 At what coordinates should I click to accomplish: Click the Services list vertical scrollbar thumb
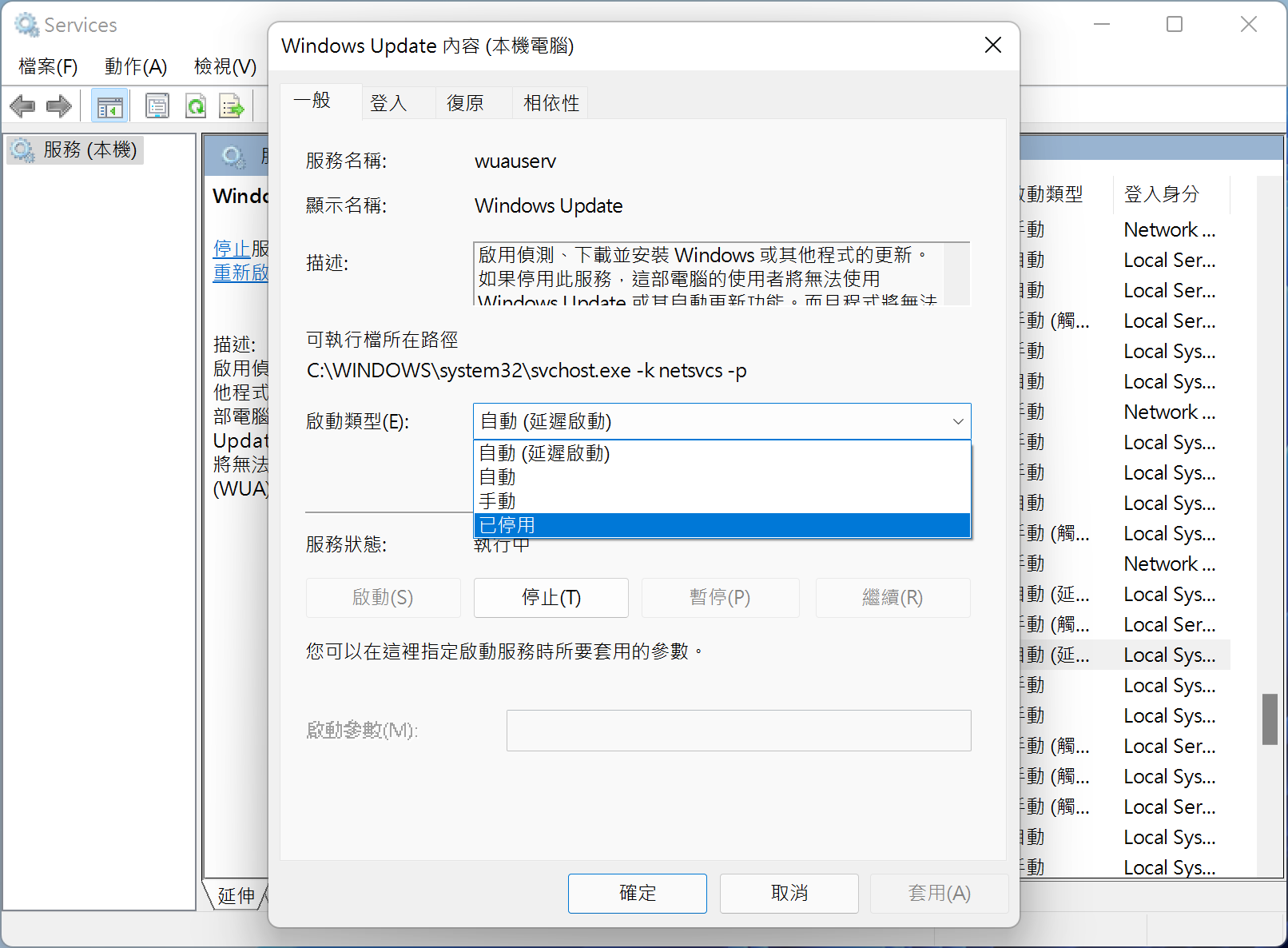pyautogui.click(x=1270, y=719)
